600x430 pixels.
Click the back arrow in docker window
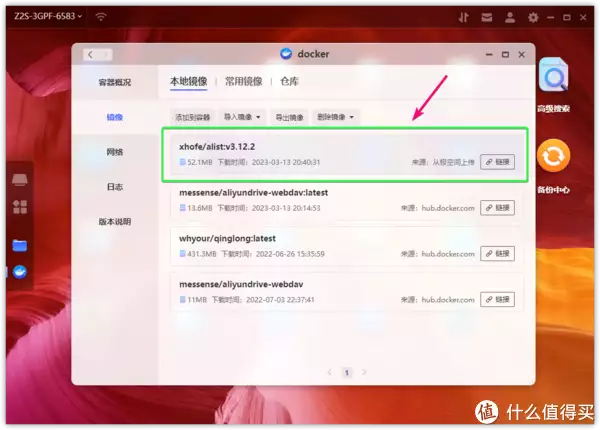point(90,55)
